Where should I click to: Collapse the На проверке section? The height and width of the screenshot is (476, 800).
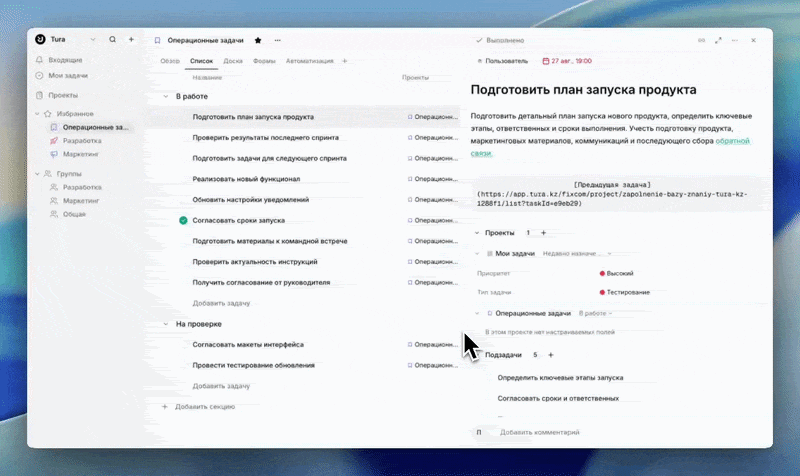(165, 324)
